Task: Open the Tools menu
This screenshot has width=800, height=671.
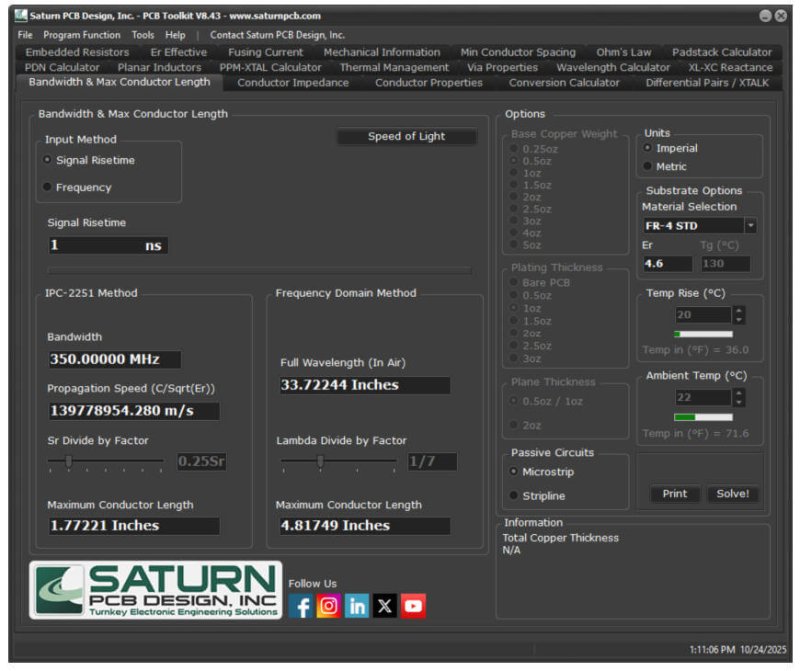Action: click(x=142, y=35)
